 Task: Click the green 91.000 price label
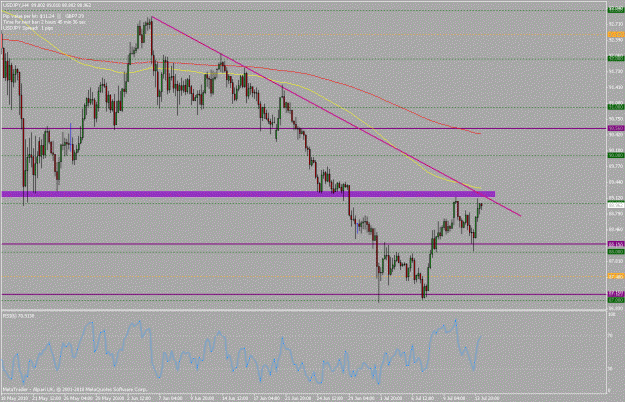pyautogui.click(x=616, y=107)
